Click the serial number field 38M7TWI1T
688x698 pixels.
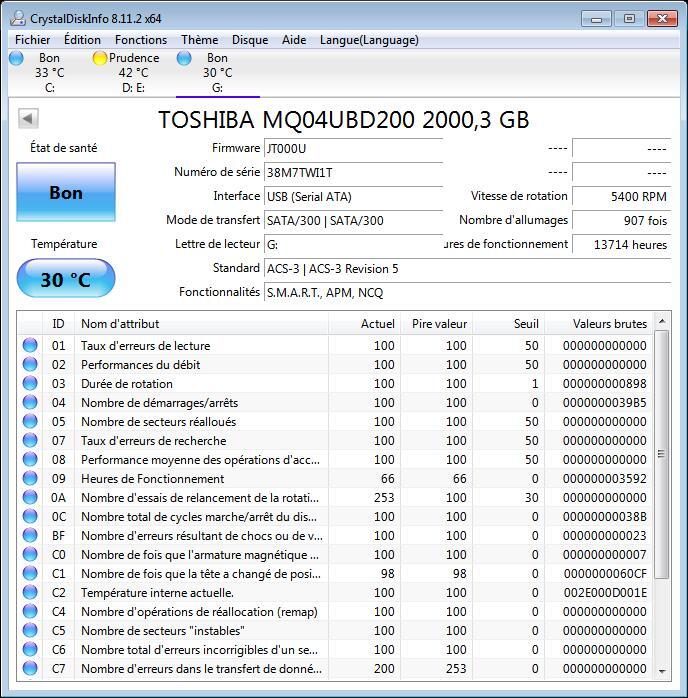(353, 172)
